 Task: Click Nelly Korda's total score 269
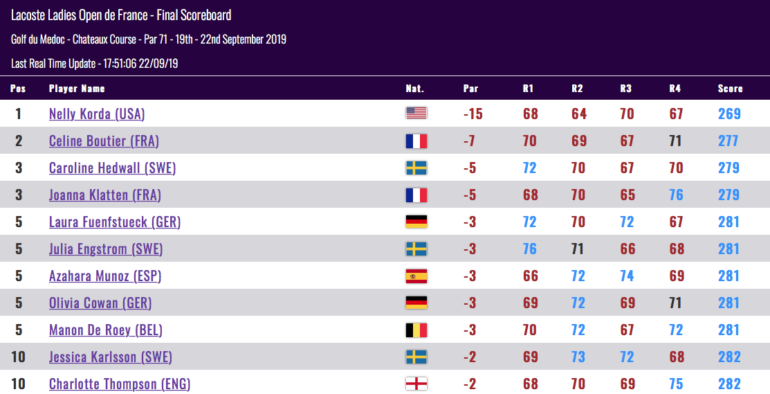[x=729, y=114]
